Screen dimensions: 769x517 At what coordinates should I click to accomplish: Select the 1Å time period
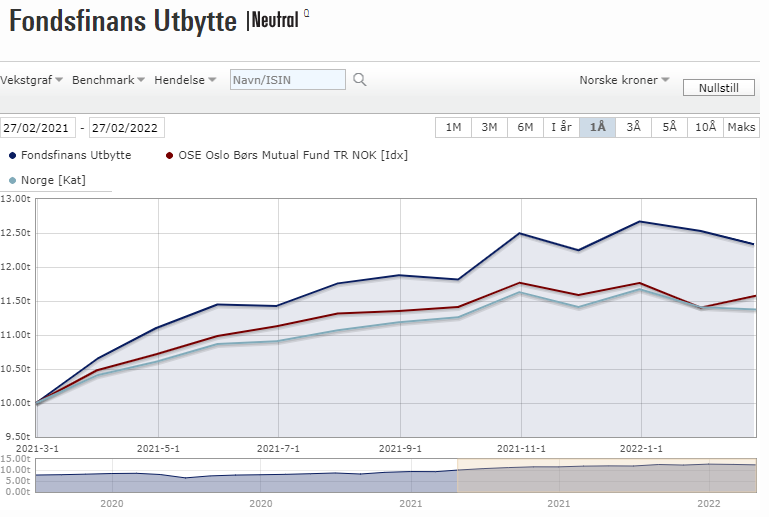(597, 128)
